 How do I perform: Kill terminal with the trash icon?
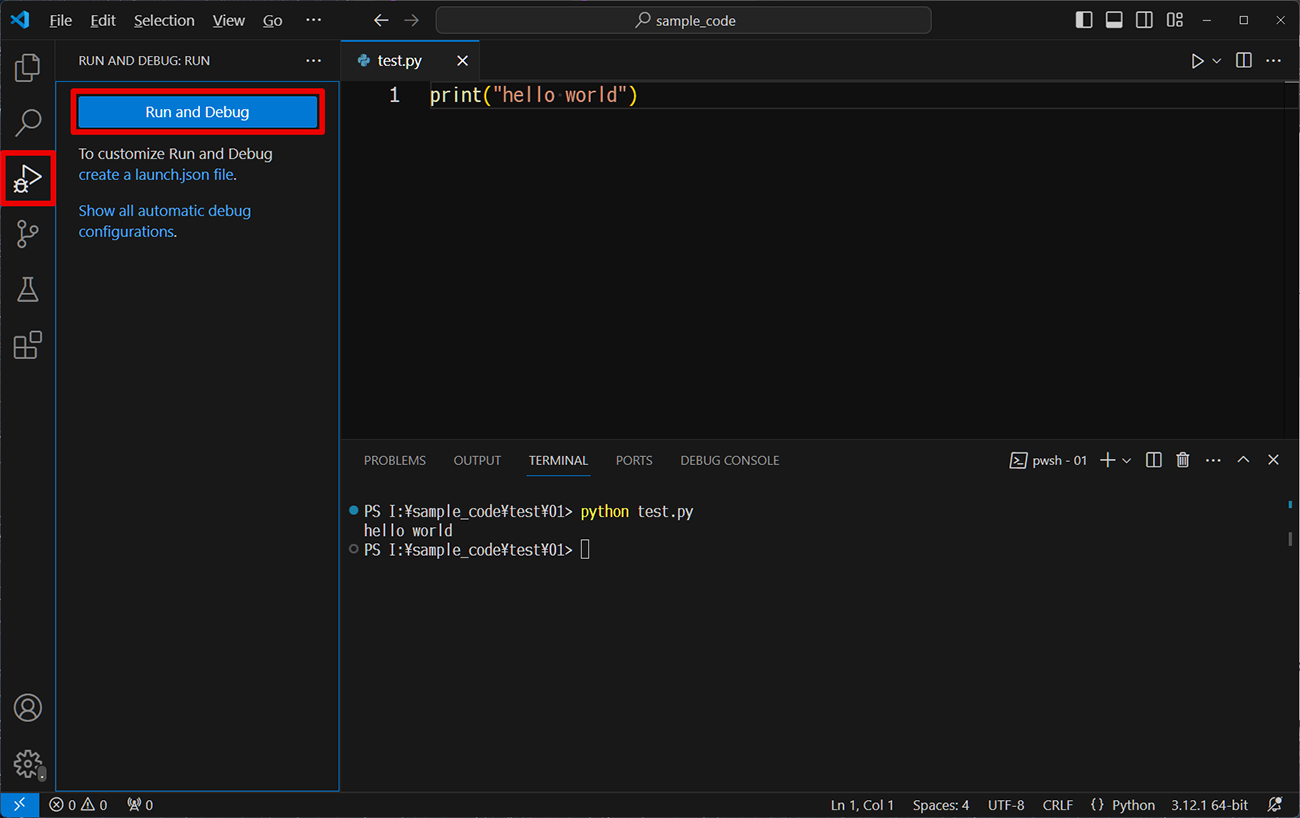pyautogui.click(x=1183, y=460)
